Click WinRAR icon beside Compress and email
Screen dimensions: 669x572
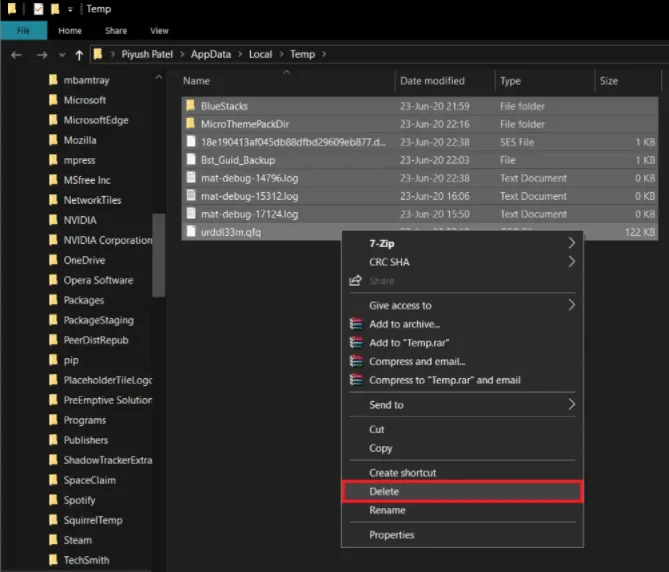[x=356, y=361]
